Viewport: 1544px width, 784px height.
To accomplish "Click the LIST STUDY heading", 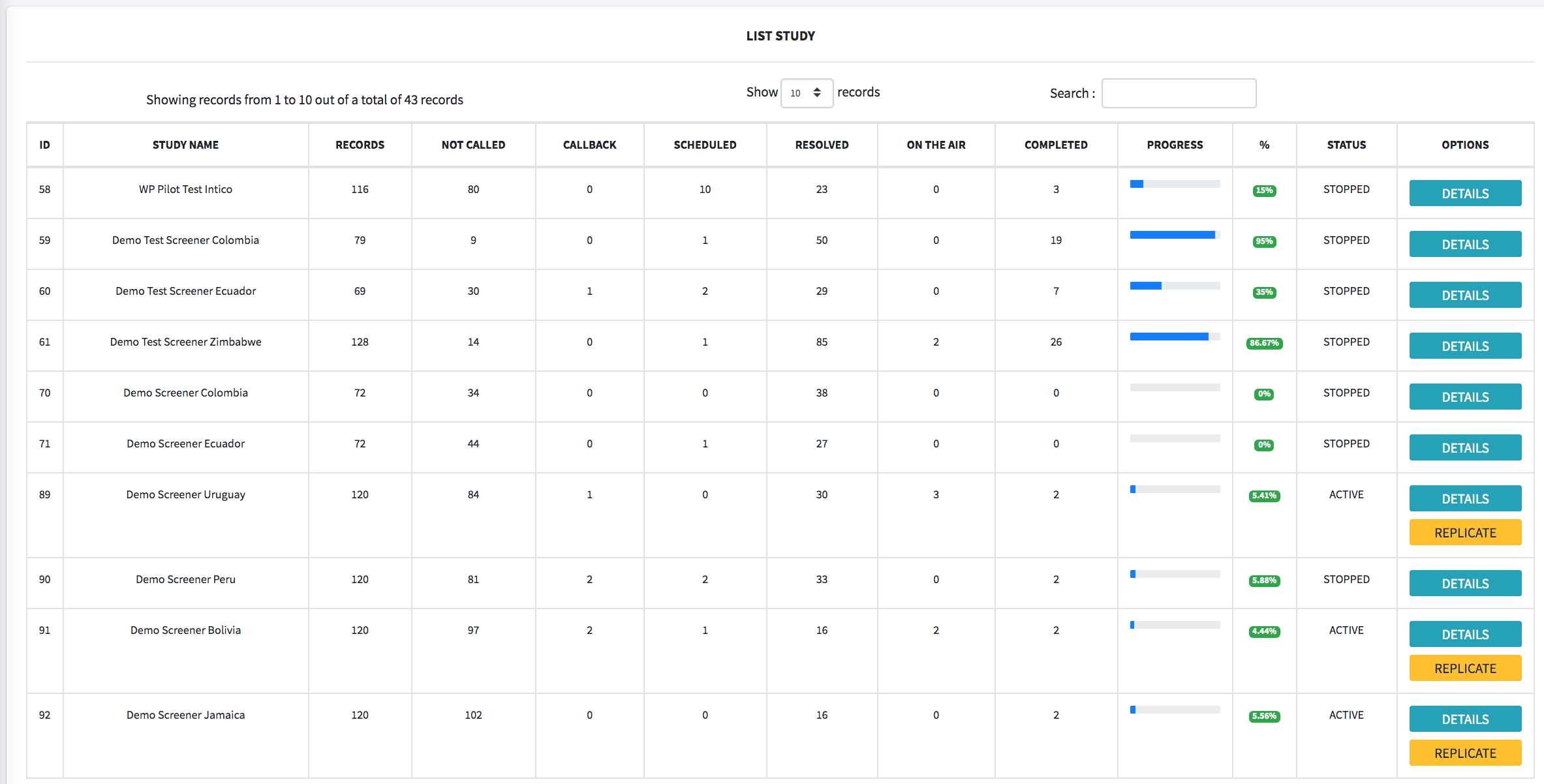I will coord(780,36).
